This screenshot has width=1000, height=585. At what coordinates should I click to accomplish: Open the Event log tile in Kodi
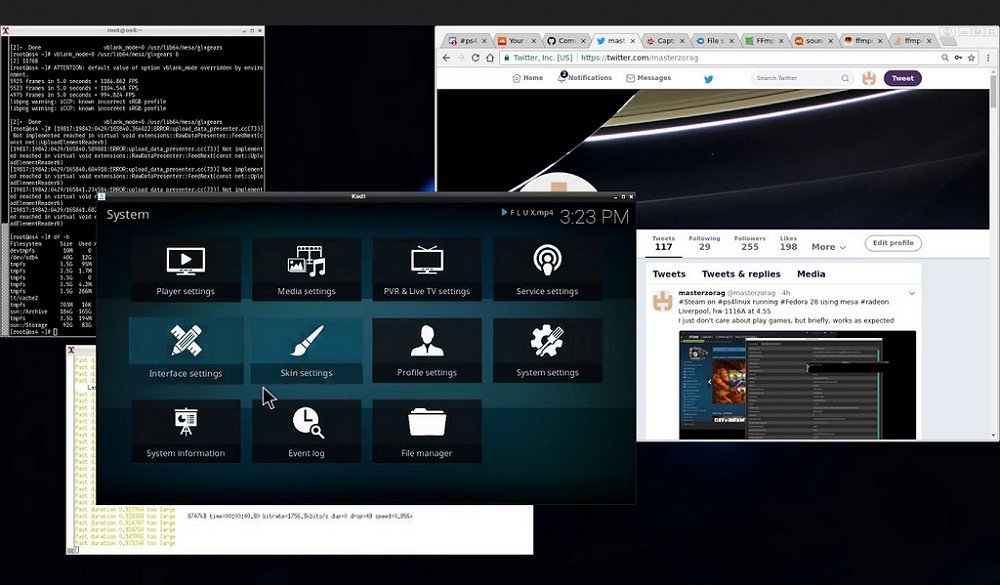tap(306, 431)
